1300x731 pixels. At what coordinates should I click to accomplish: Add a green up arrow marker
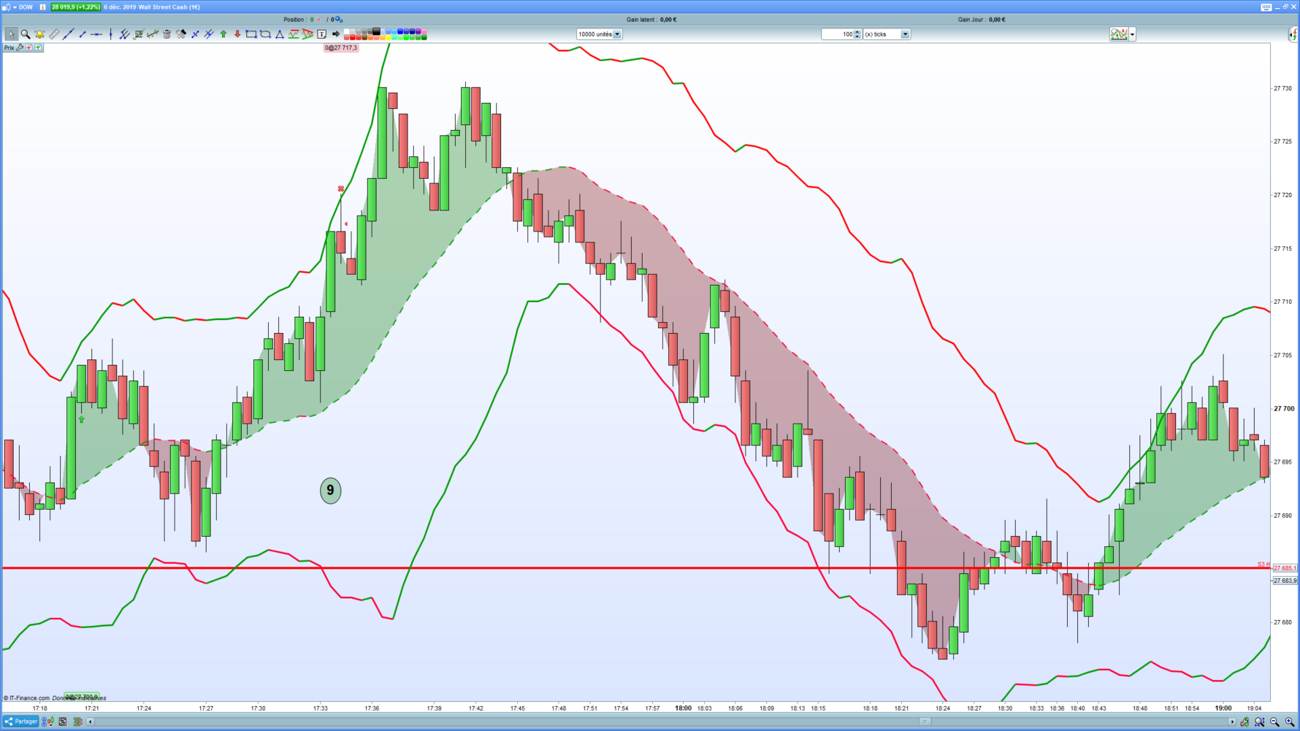223,34
